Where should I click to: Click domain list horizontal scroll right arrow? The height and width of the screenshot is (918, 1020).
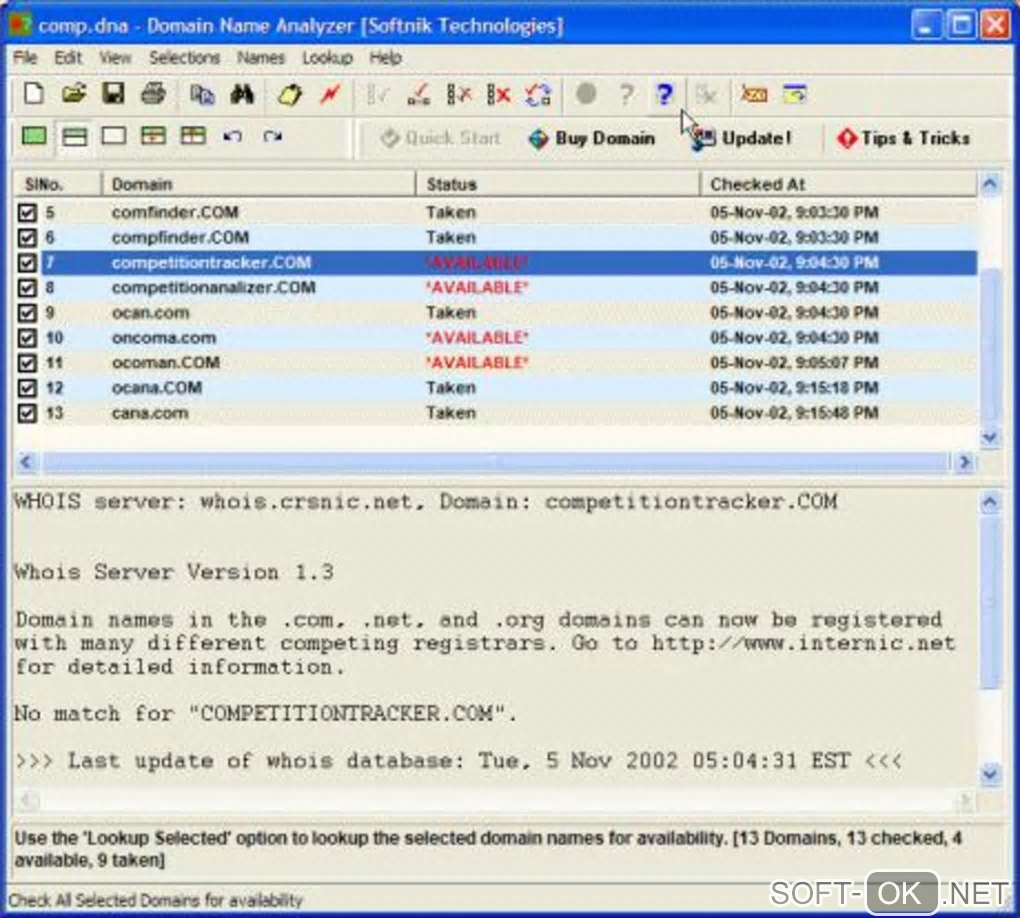pos(965,462)
